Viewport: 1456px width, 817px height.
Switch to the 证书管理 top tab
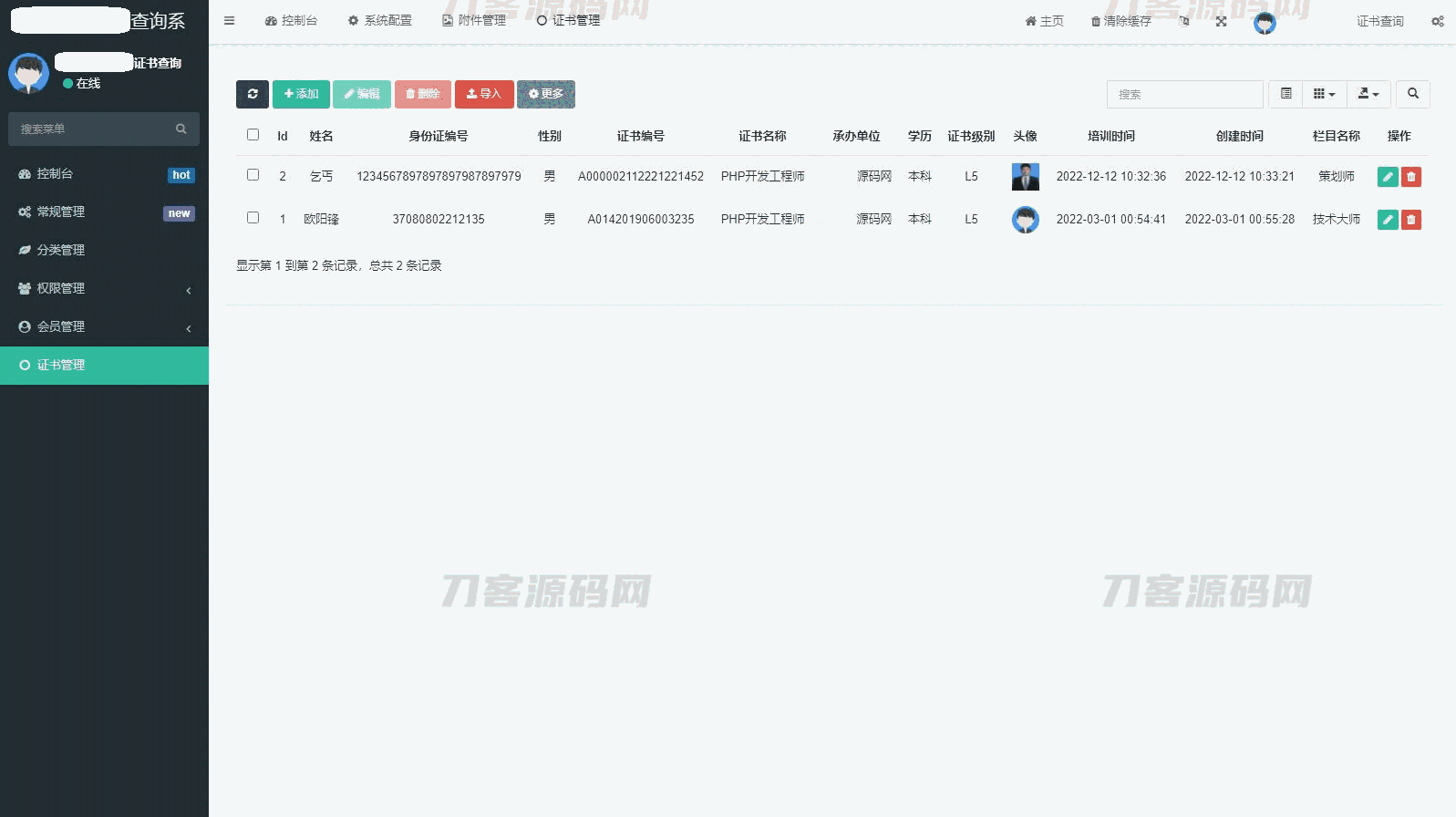coord(569,21)
